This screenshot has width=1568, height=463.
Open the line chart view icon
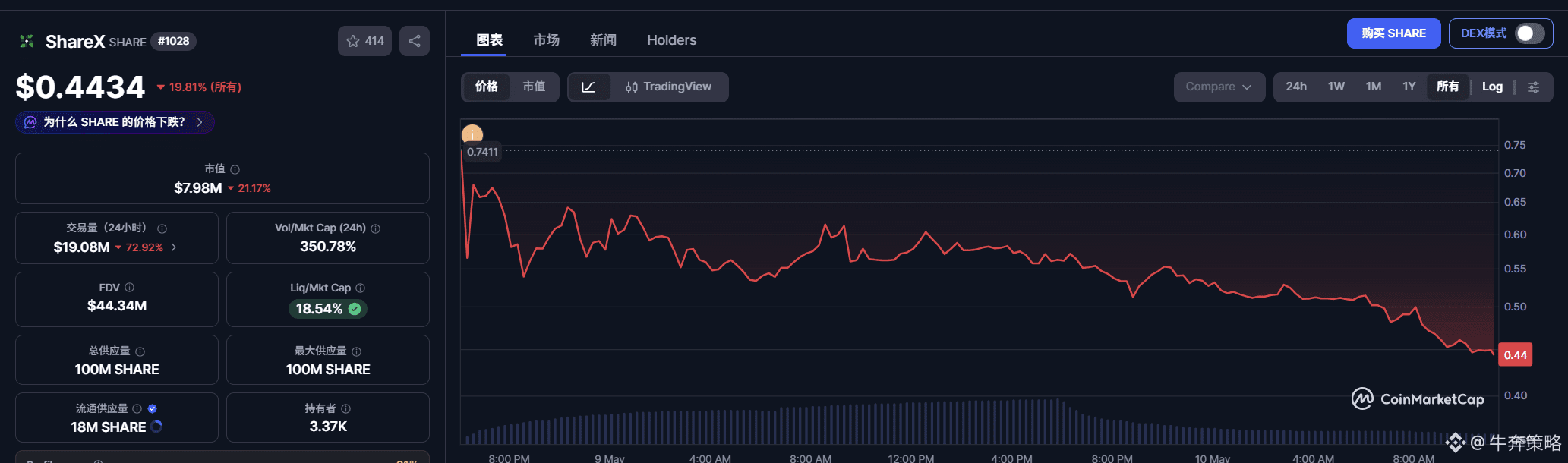[589, 87]
